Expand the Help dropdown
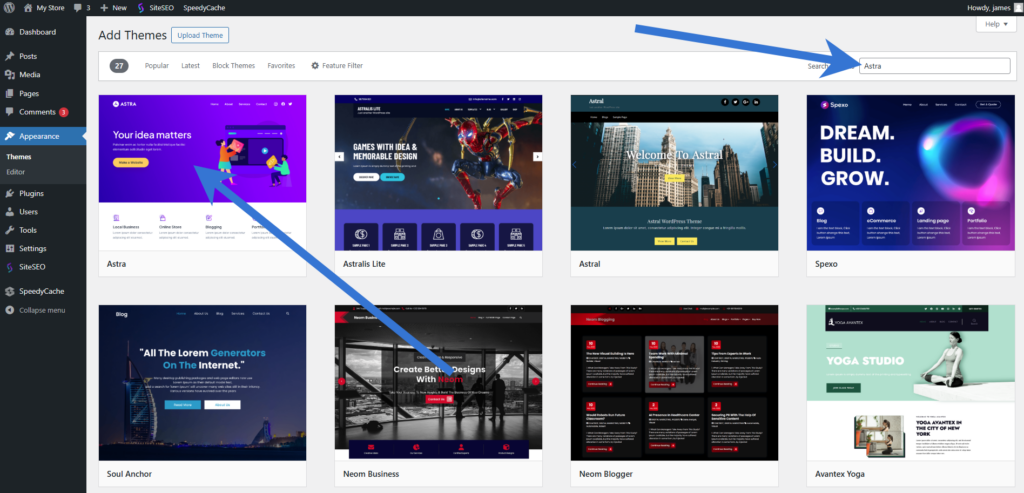Viewport: 1024px width, 493px height. (x=997, y=24)
